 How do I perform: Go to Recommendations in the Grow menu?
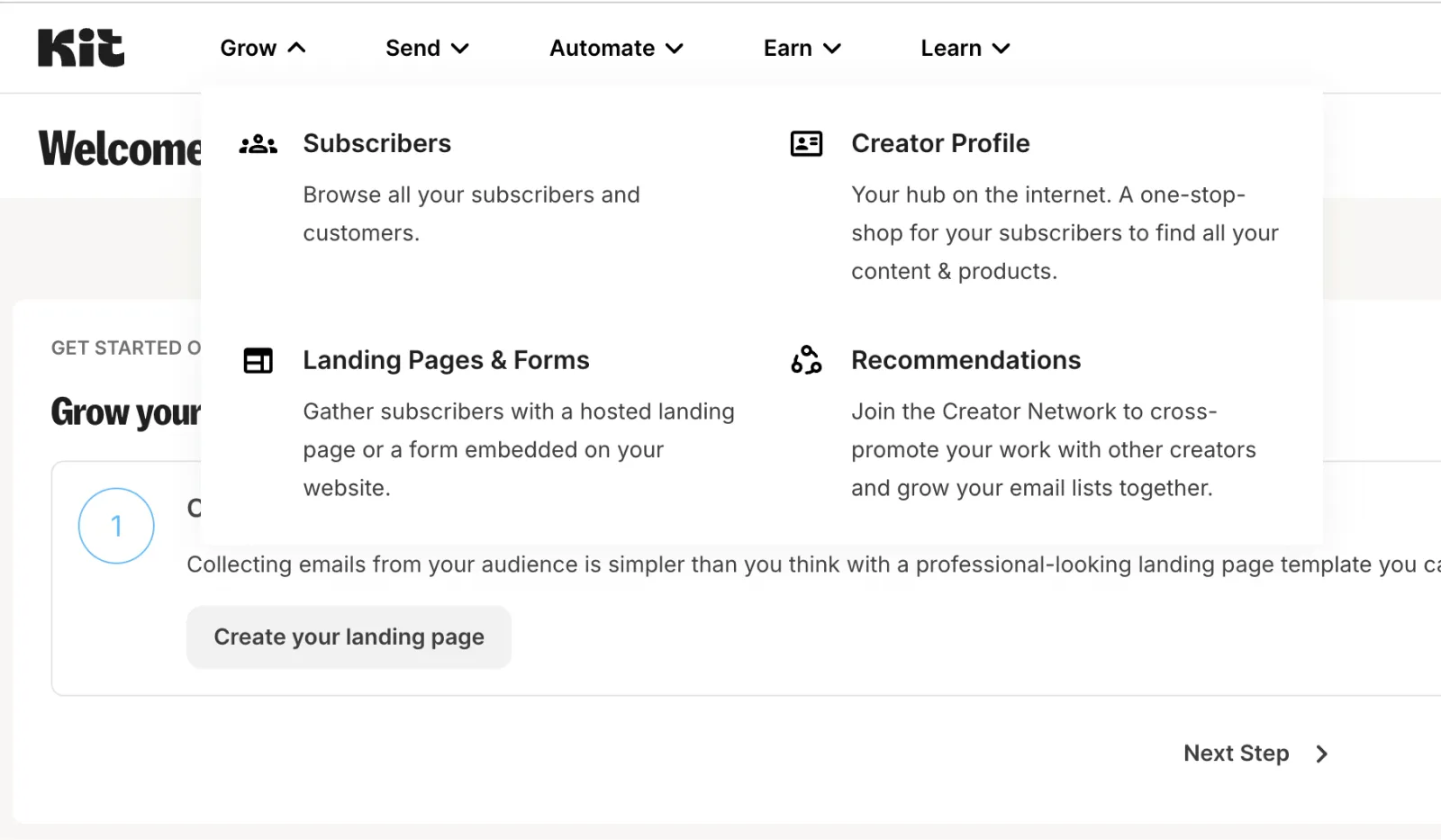(x=965, y=361)
